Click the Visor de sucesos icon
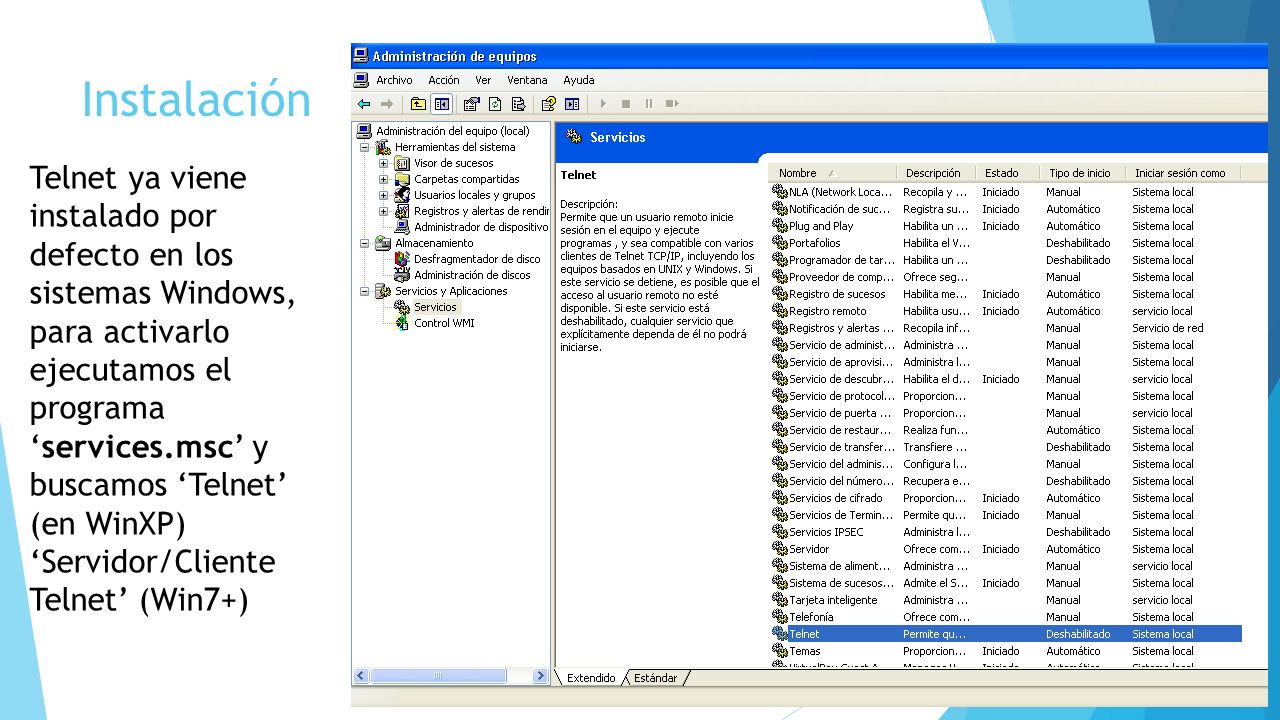Image resolution: width=1280 pixels, height=720 pixels. (x=402, y=163)
